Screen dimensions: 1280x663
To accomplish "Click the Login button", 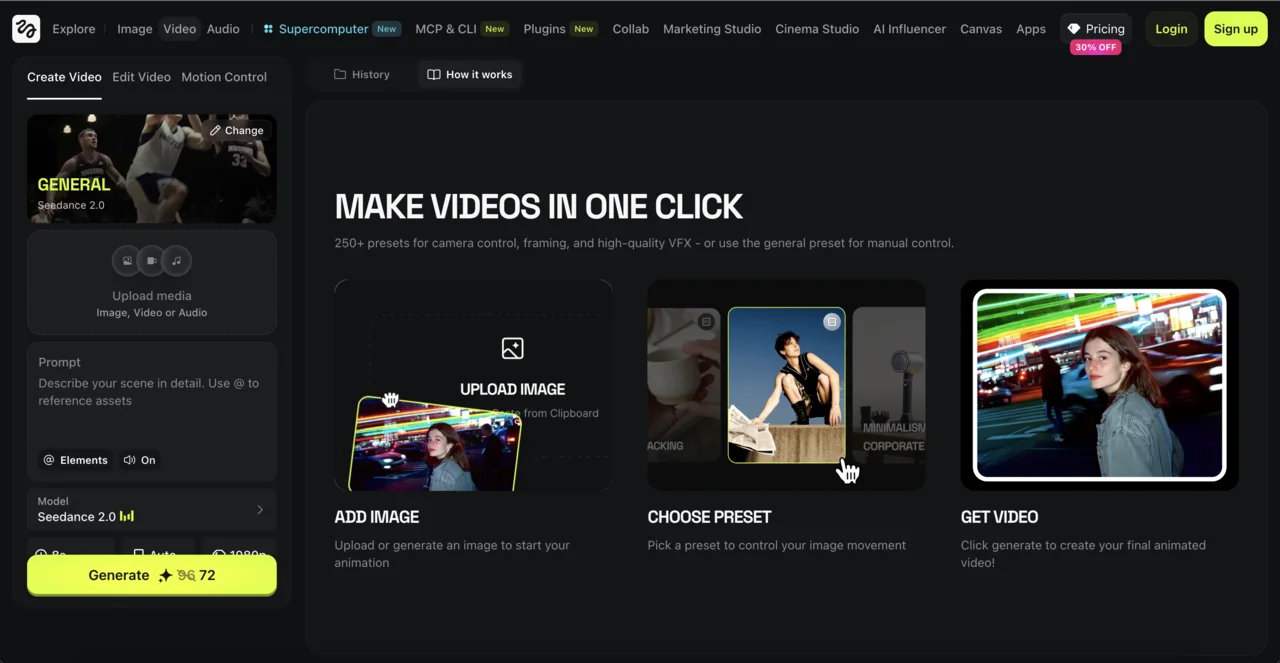I will [x=1171, y=29].
